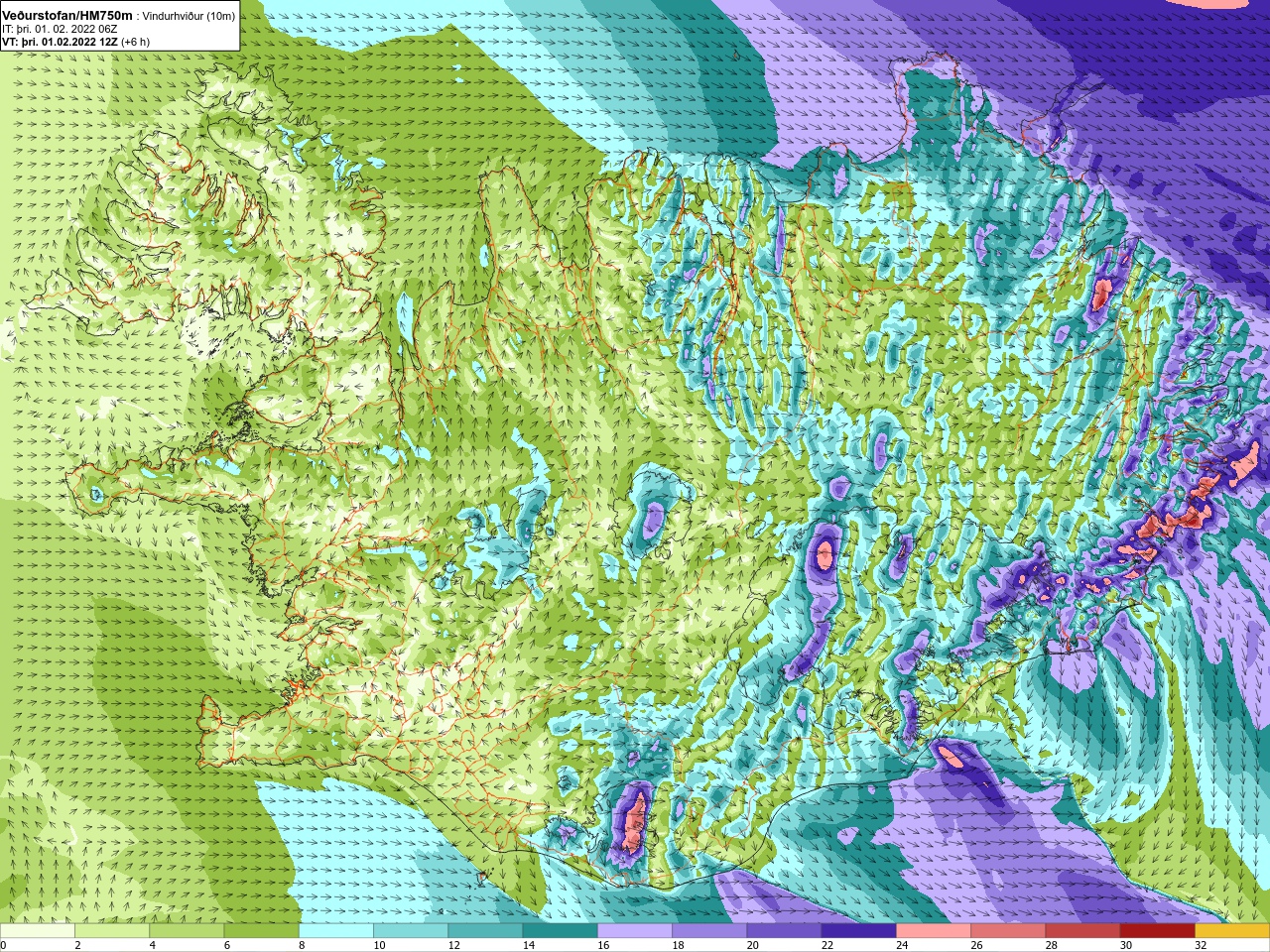Click the legend scale label "8"
This screenshot has width=1270, height=952.
coord(302,945)
